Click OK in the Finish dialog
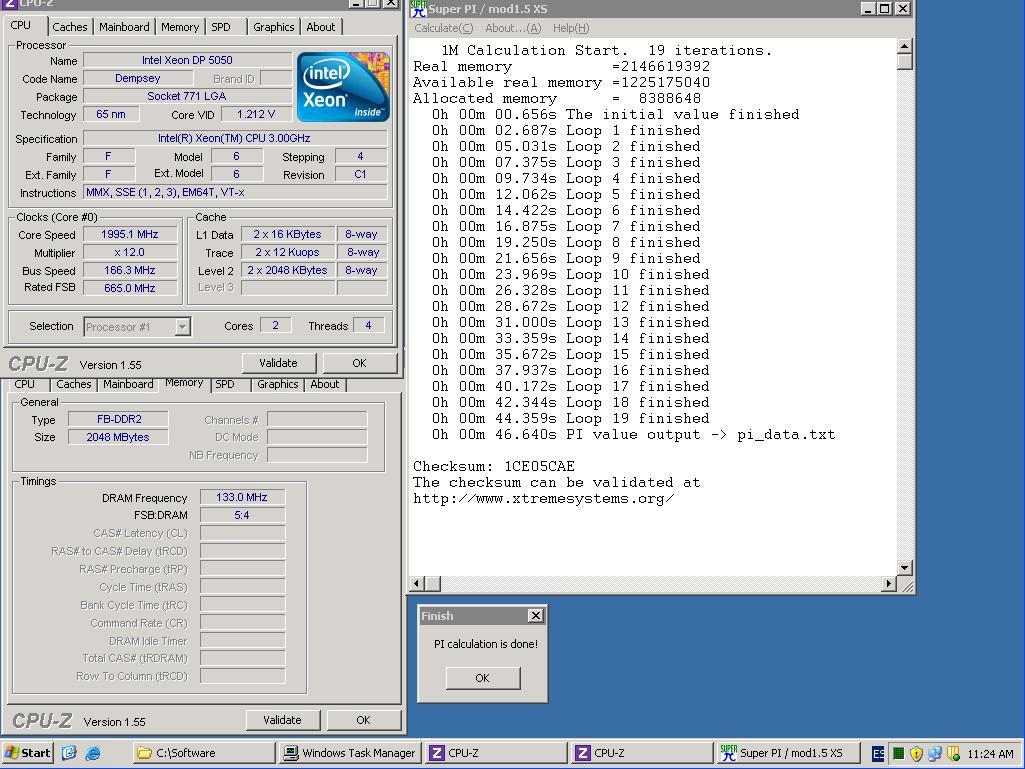1025x769 pixels. [x=482, y=678]
